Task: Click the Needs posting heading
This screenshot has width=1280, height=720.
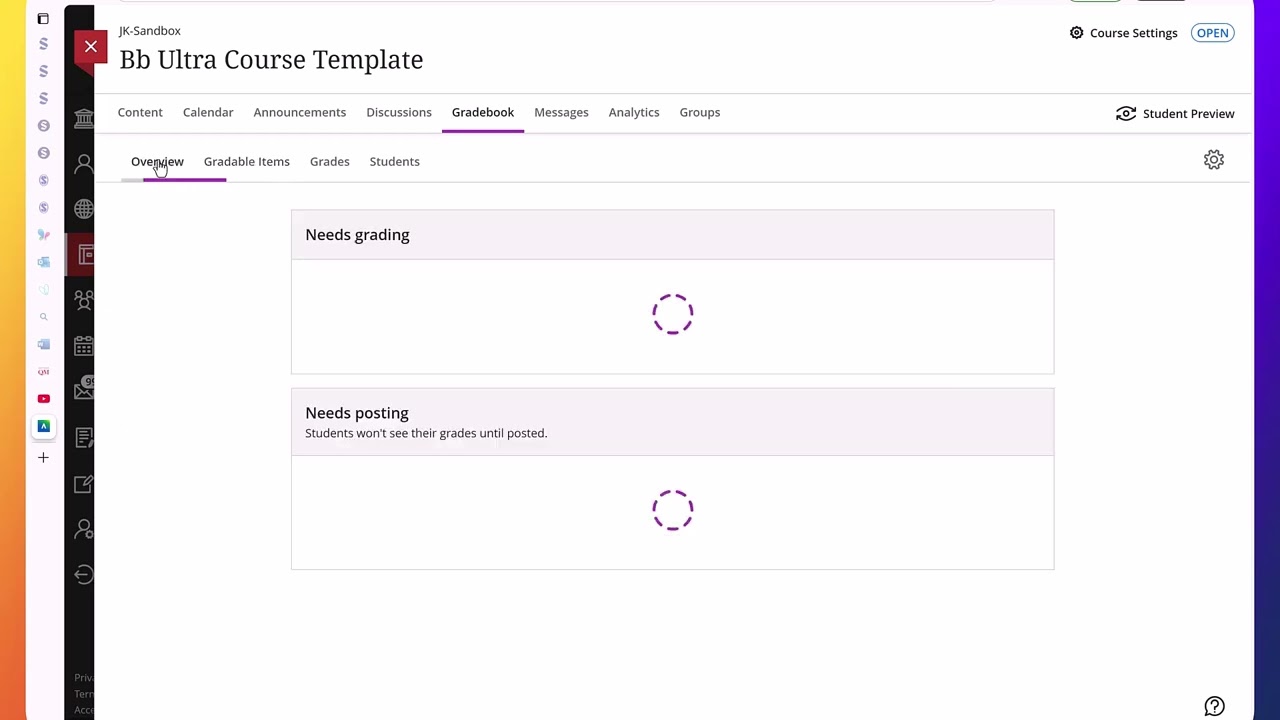Action: pos(357,412)
